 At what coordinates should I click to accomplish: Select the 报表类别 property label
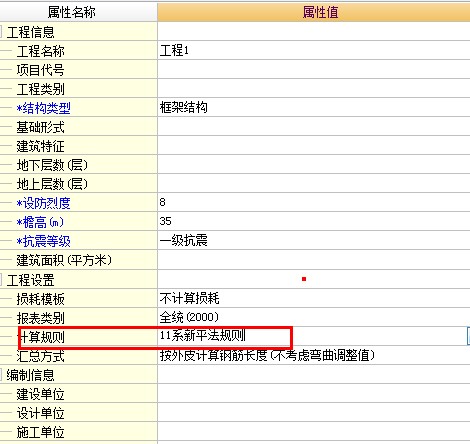coord(40,318)
